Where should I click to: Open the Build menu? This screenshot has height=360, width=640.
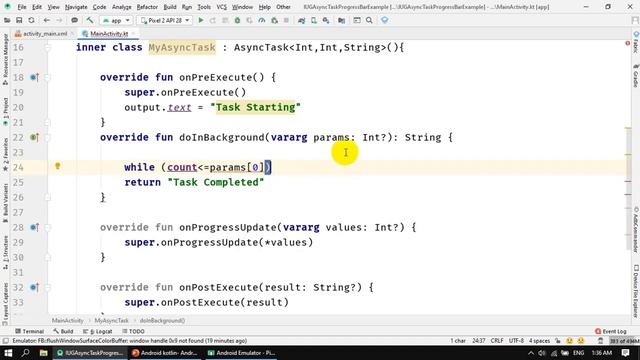pos(170,7)
